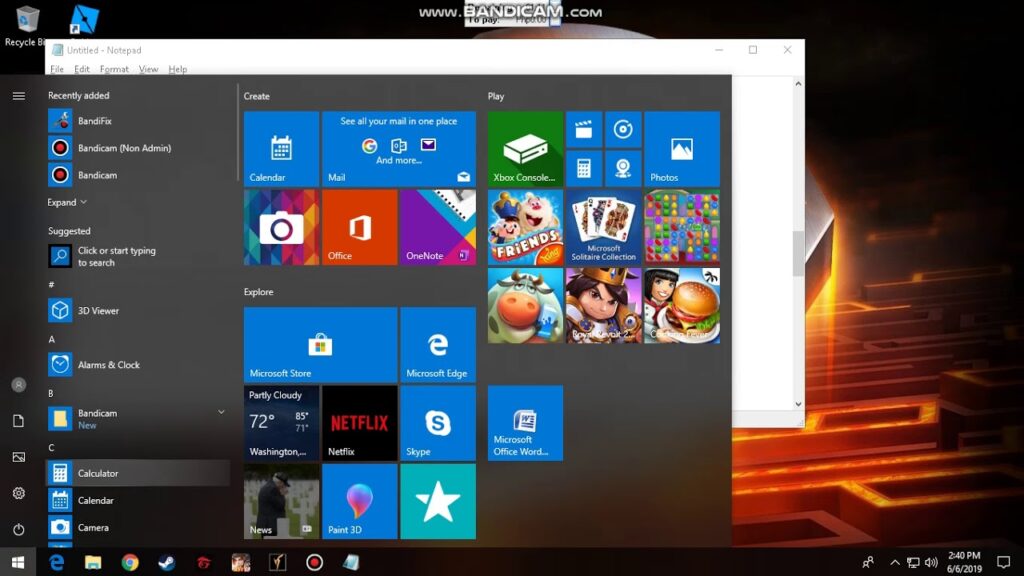Open the Candy Crush Friends tile

(526, 227)
